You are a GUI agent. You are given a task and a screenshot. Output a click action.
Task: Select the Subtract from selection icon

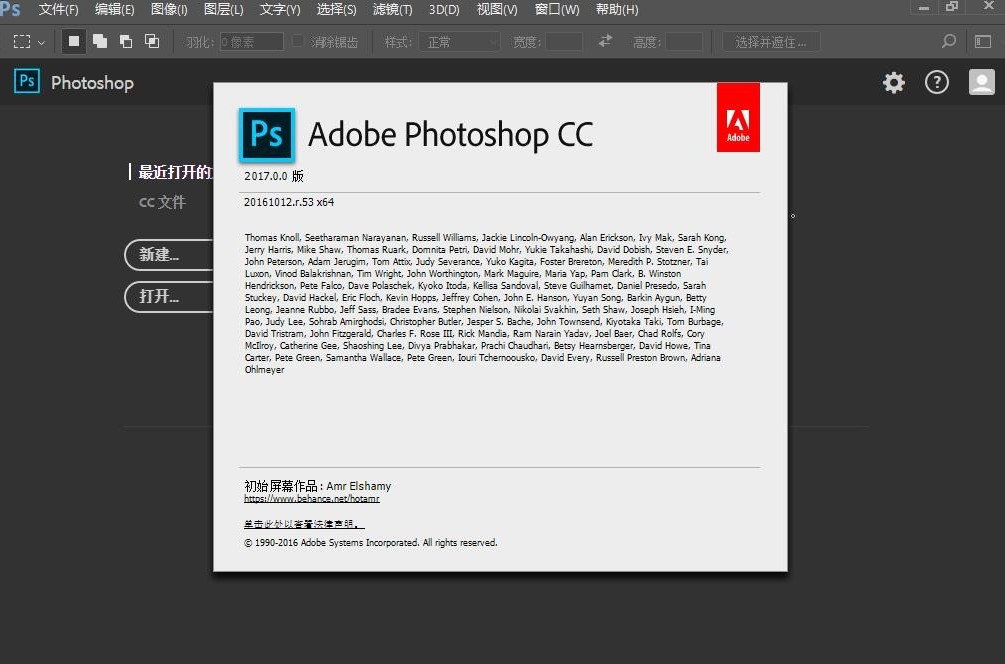pos(126,42)
